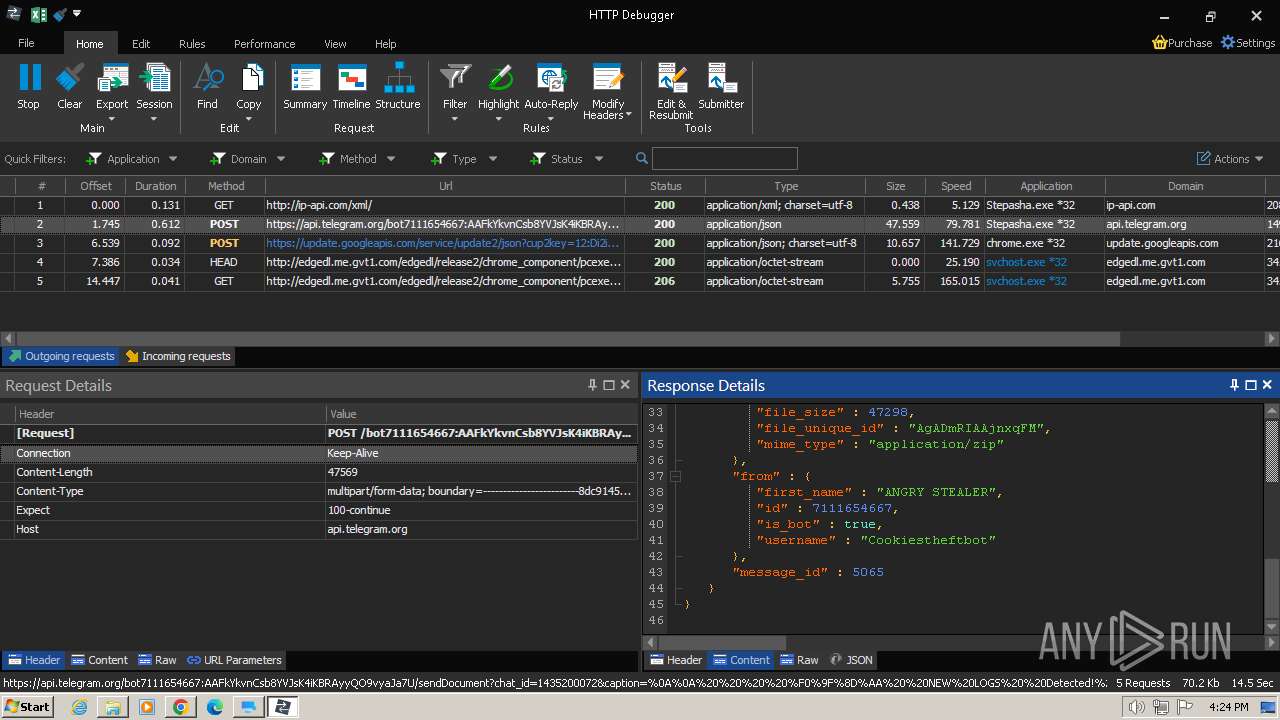Image resolution: width=1280 pixels, height=720 pixels.
Task: Switch to the Edit ribbon tab
Action: coord(141,44)
